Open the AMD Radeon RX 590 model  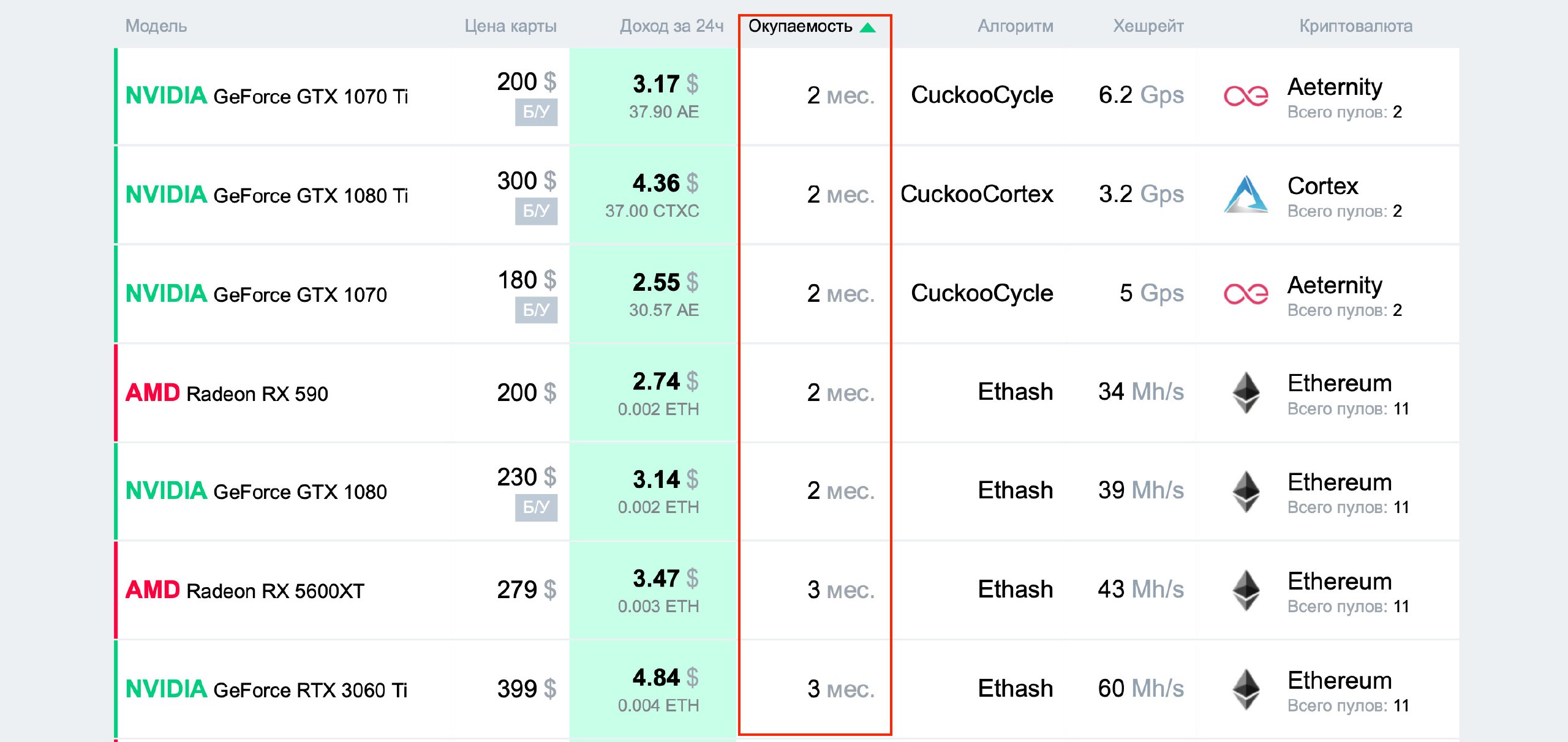tap(227, 393)
